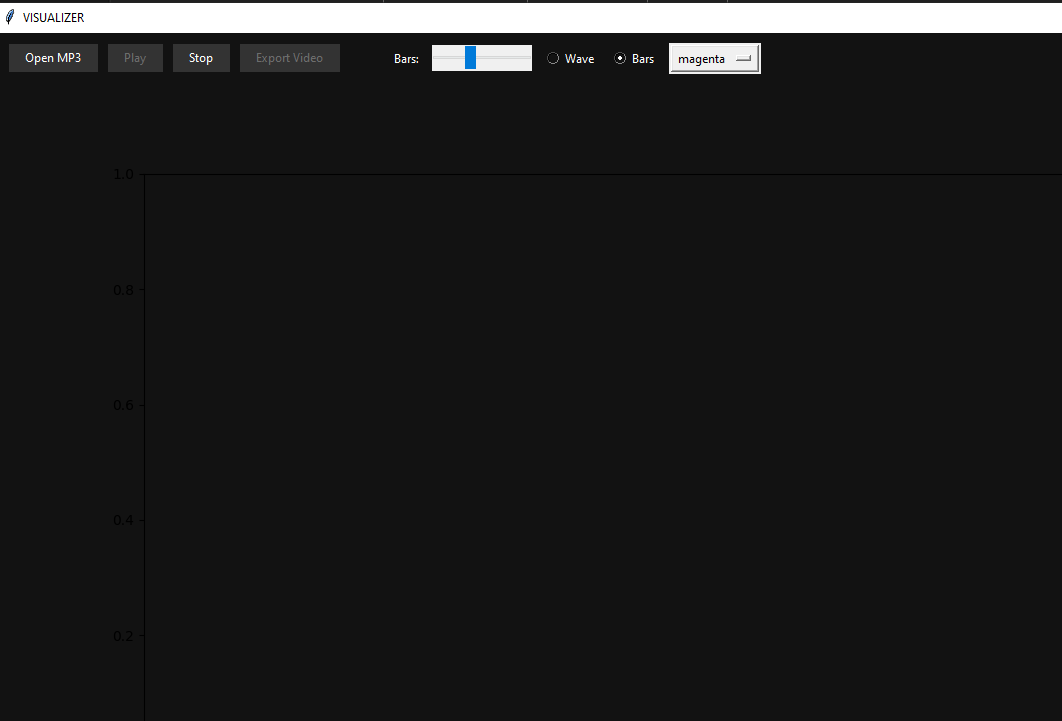
Task: Click the Export Video button
Action: pos(289,57)
